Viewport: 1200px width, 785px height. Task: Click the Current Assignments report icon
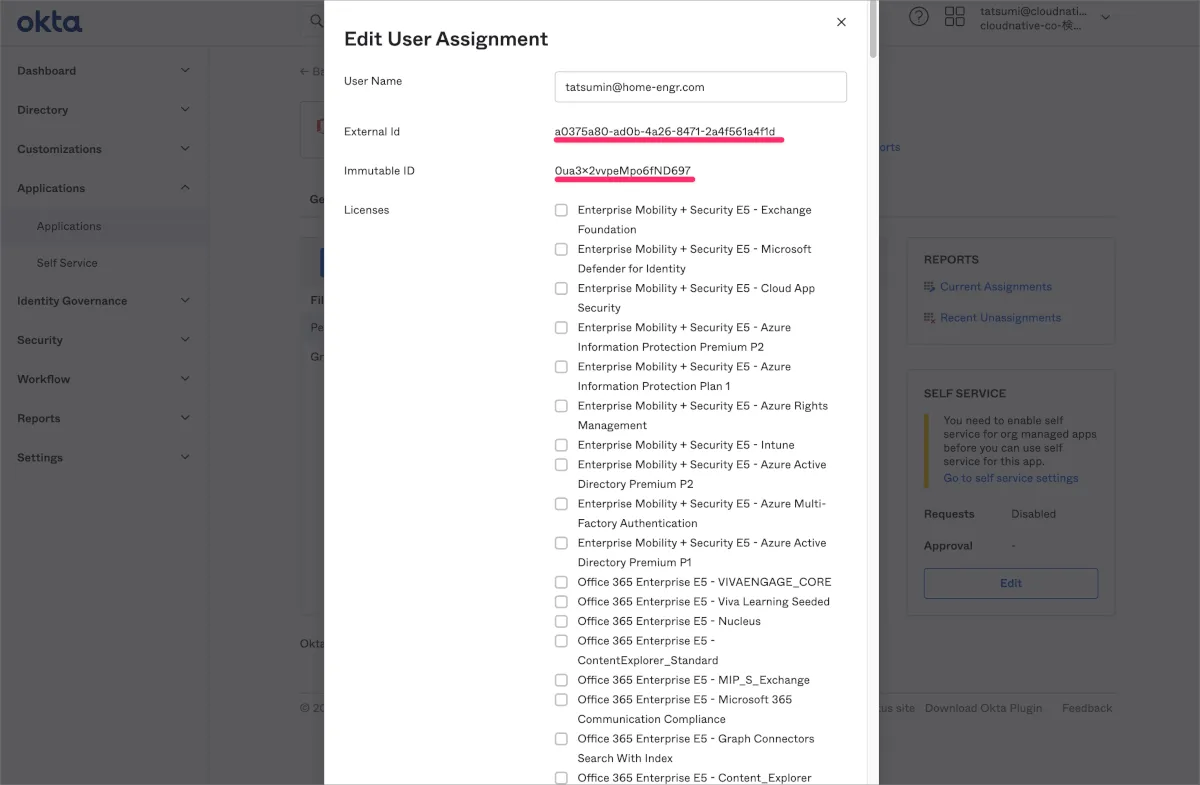pos(929,287)
